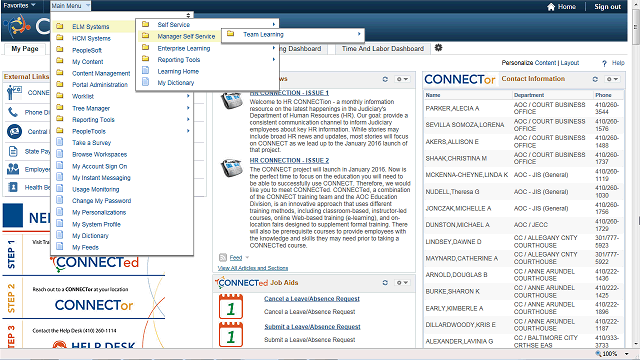Click the Home house icon
Screen dimensions: 640x360
click(551, 7)
